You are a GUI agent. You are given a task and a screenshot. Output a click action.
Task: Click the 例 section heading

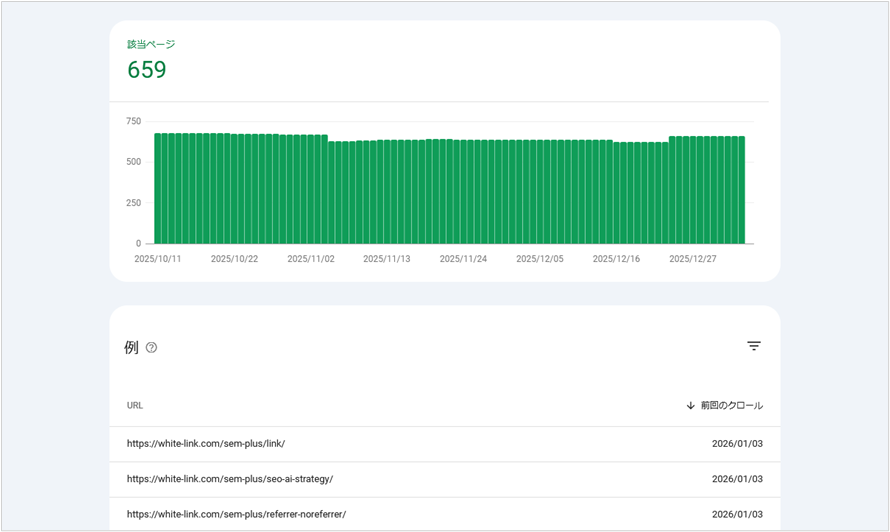click(131, 348)
